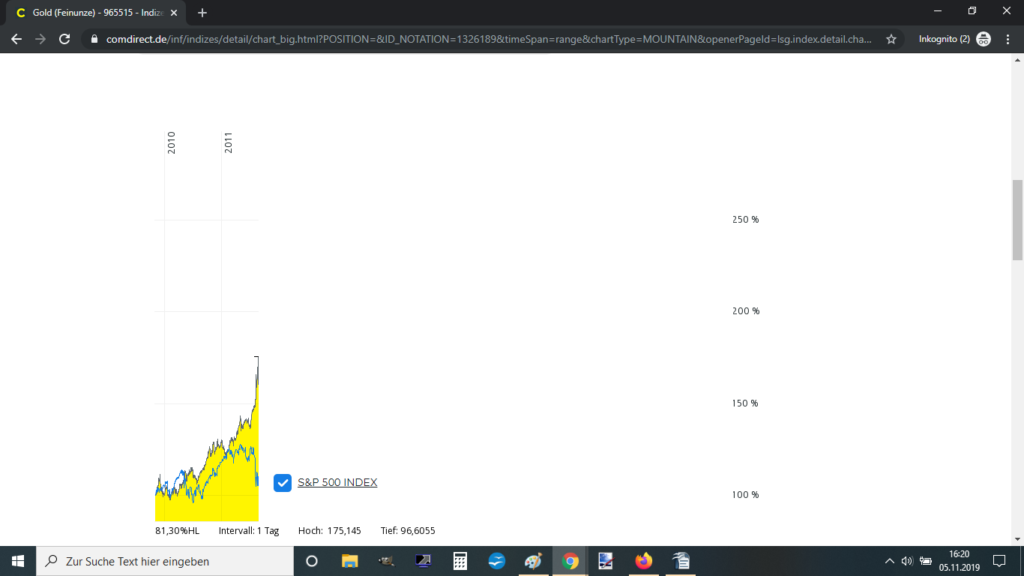Close the Gold (Feinunze) tab

point(174,12)
